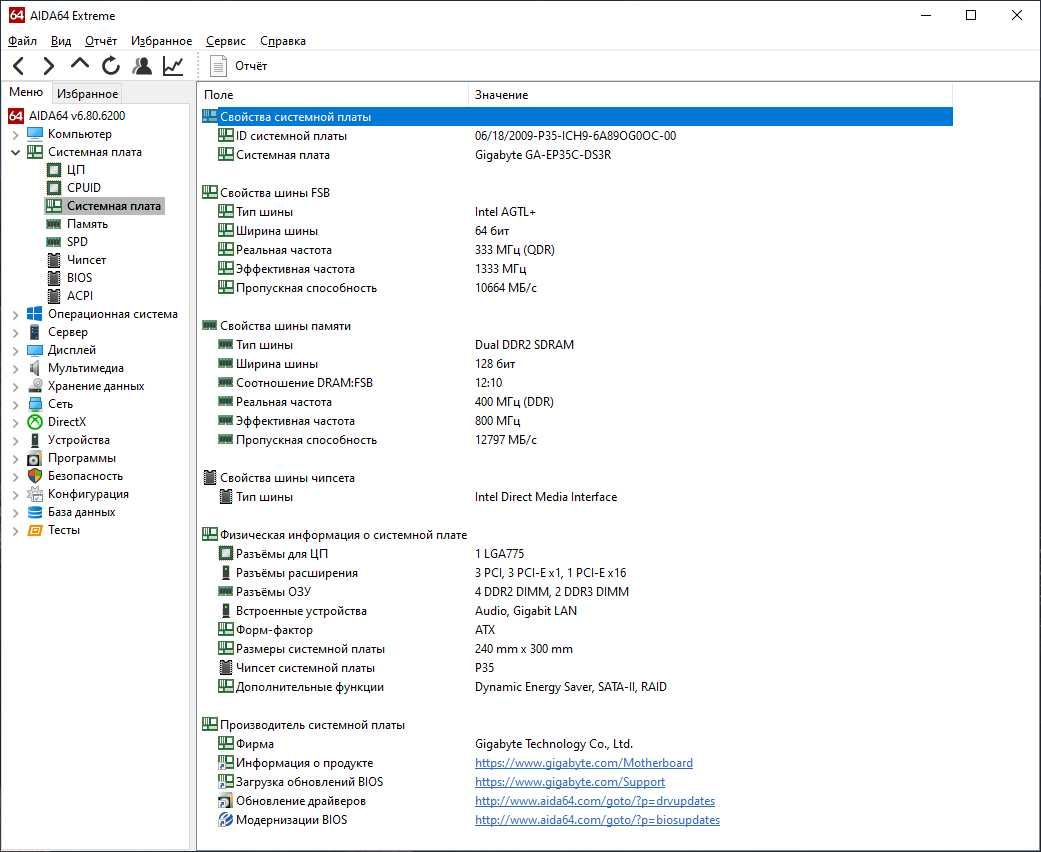1041x852 pixels.
Task: Collapse the Системная плата tree node
Action: (15, 152)
